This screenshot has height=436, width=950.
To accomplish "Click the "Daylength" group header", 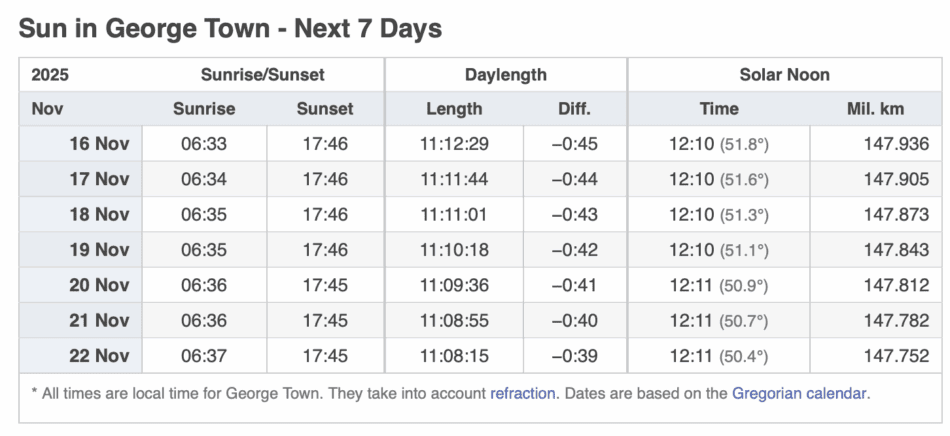I will [x=505, y=75].
